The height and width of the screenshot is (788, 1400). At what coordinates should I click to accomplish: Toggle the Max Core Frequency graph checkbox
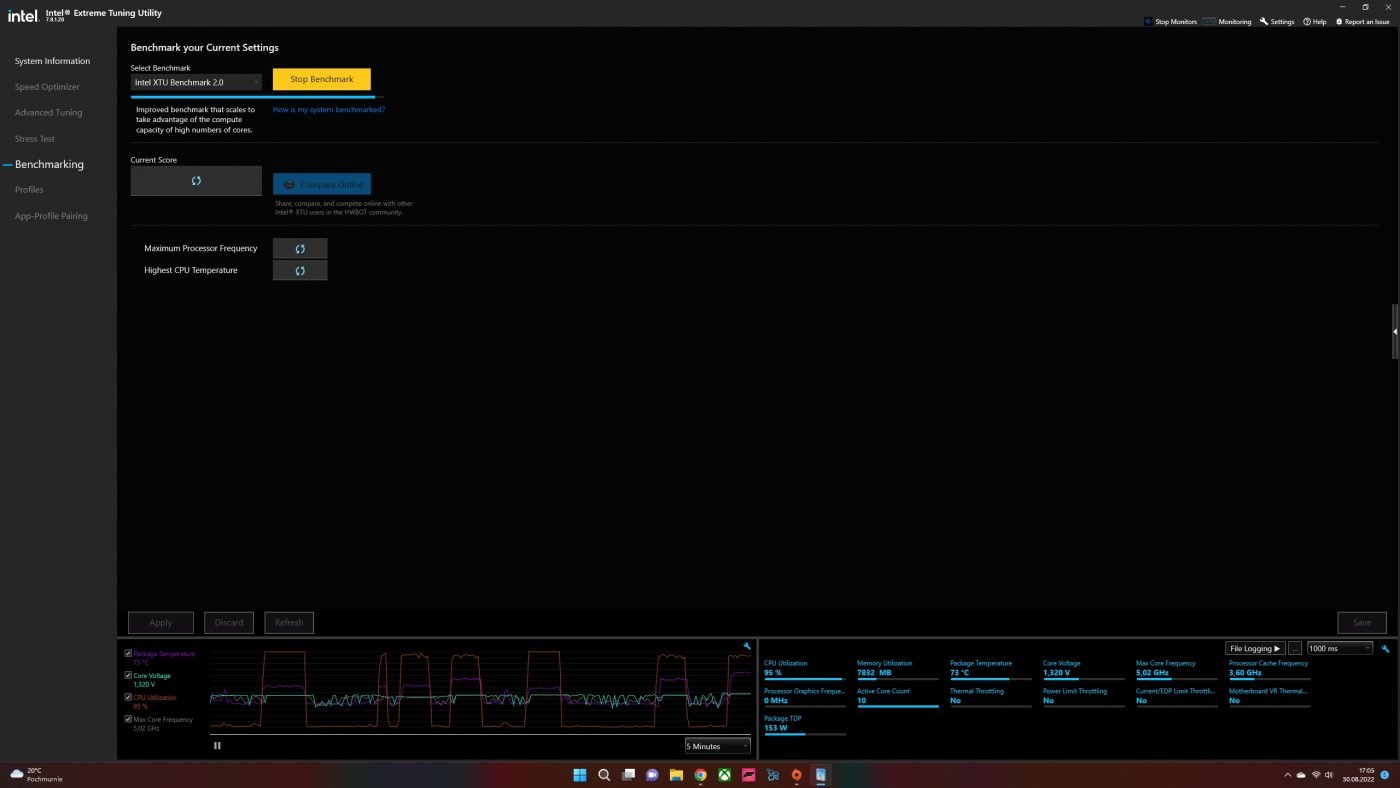coord(128,719)
